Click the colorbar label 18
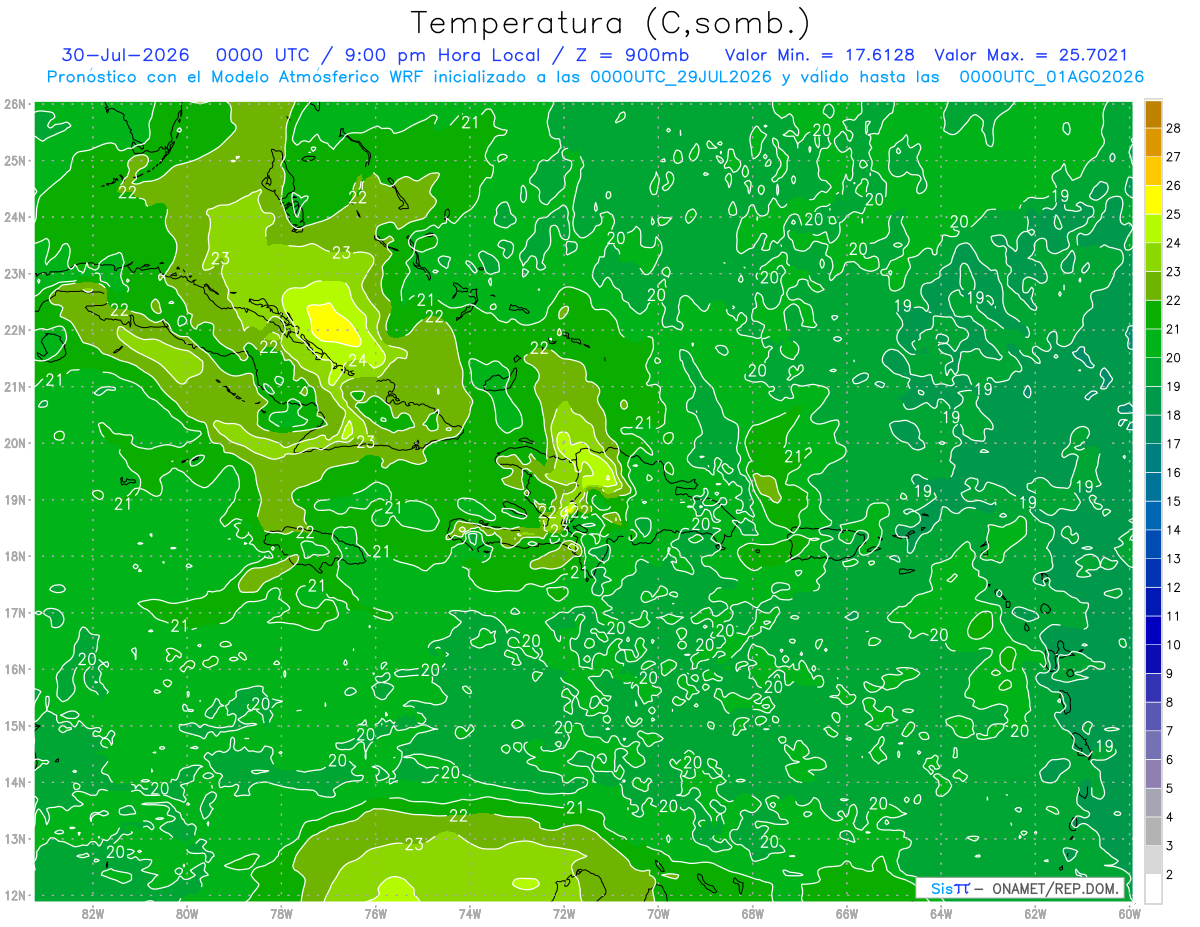This screenshot has height=927, width=1200. point(1174,415)
